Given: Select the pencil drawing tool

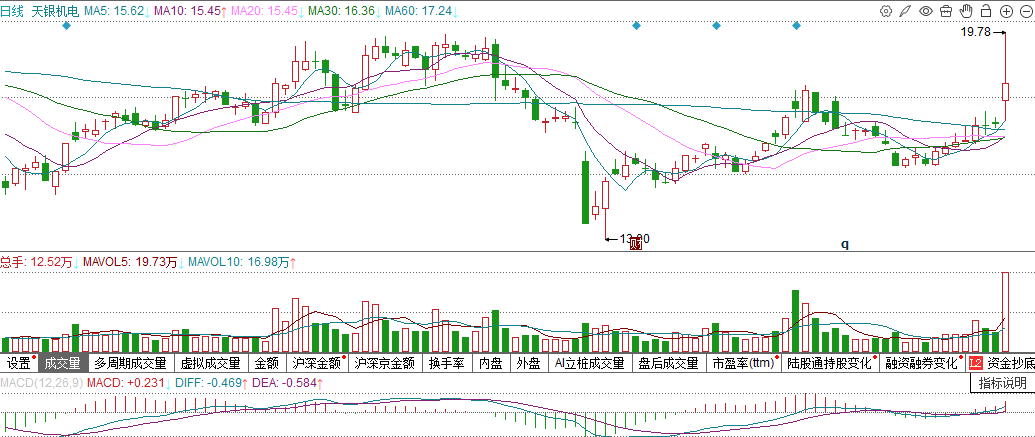Looking at the screenshot, I should [x=905, y=11].
